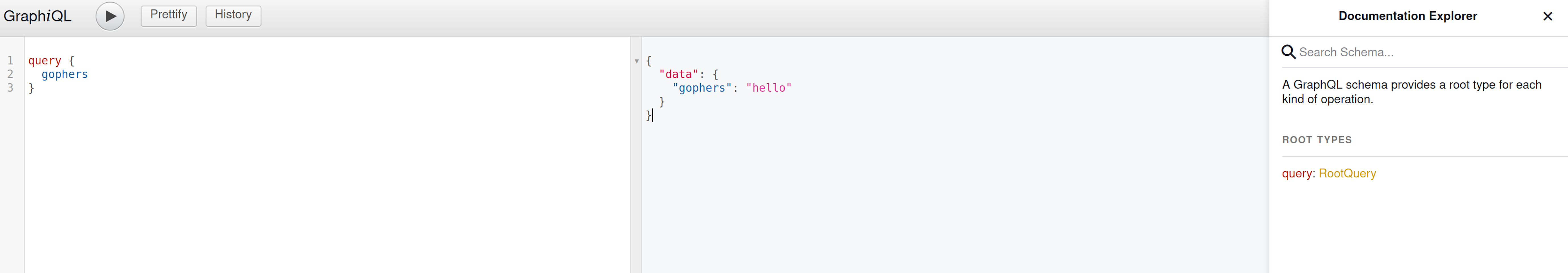Click line number 3 in query editor

click(10, 88)
